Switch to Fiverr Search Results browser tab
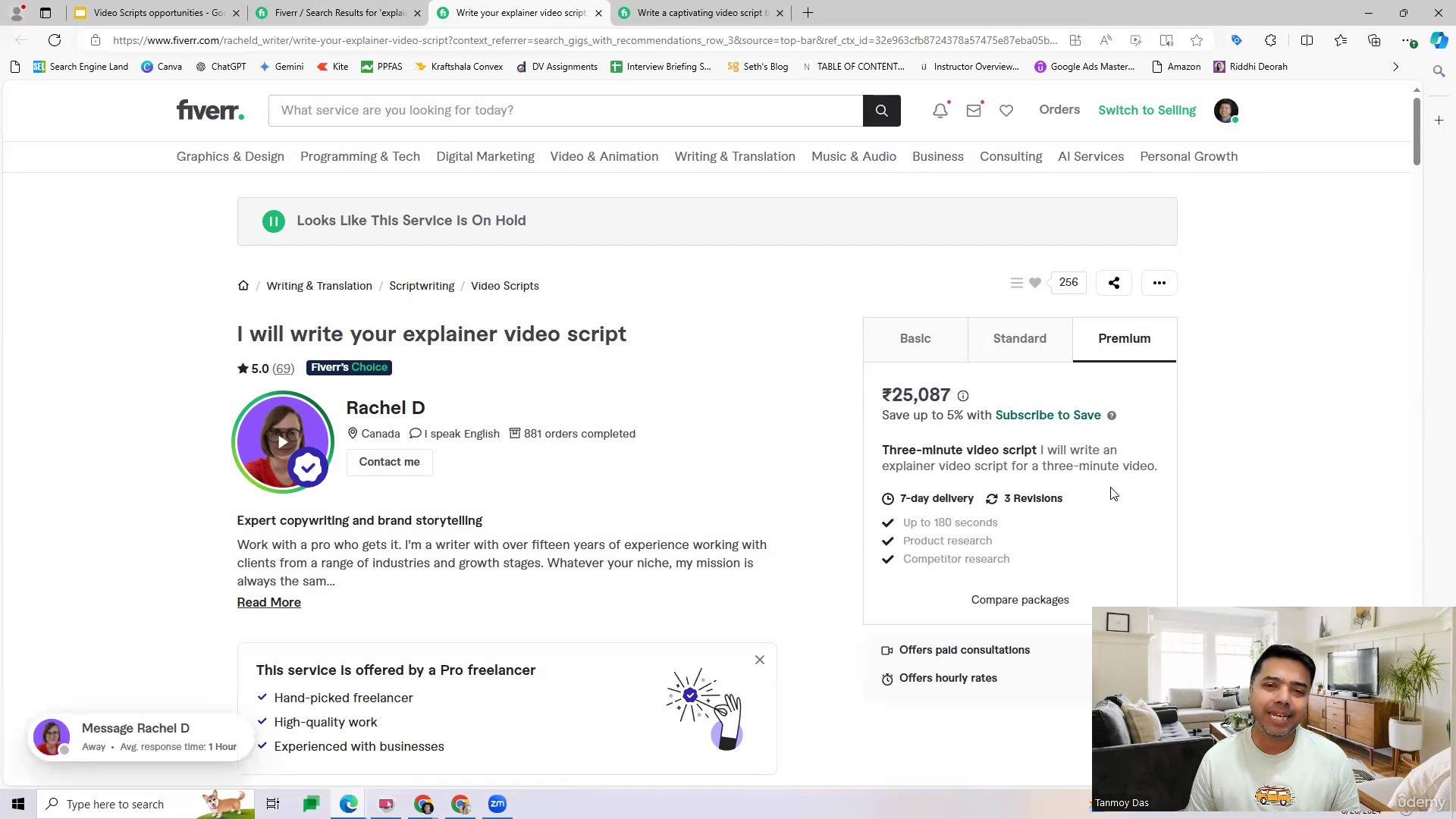This screenshot has width=1456, height=819. 337,13
